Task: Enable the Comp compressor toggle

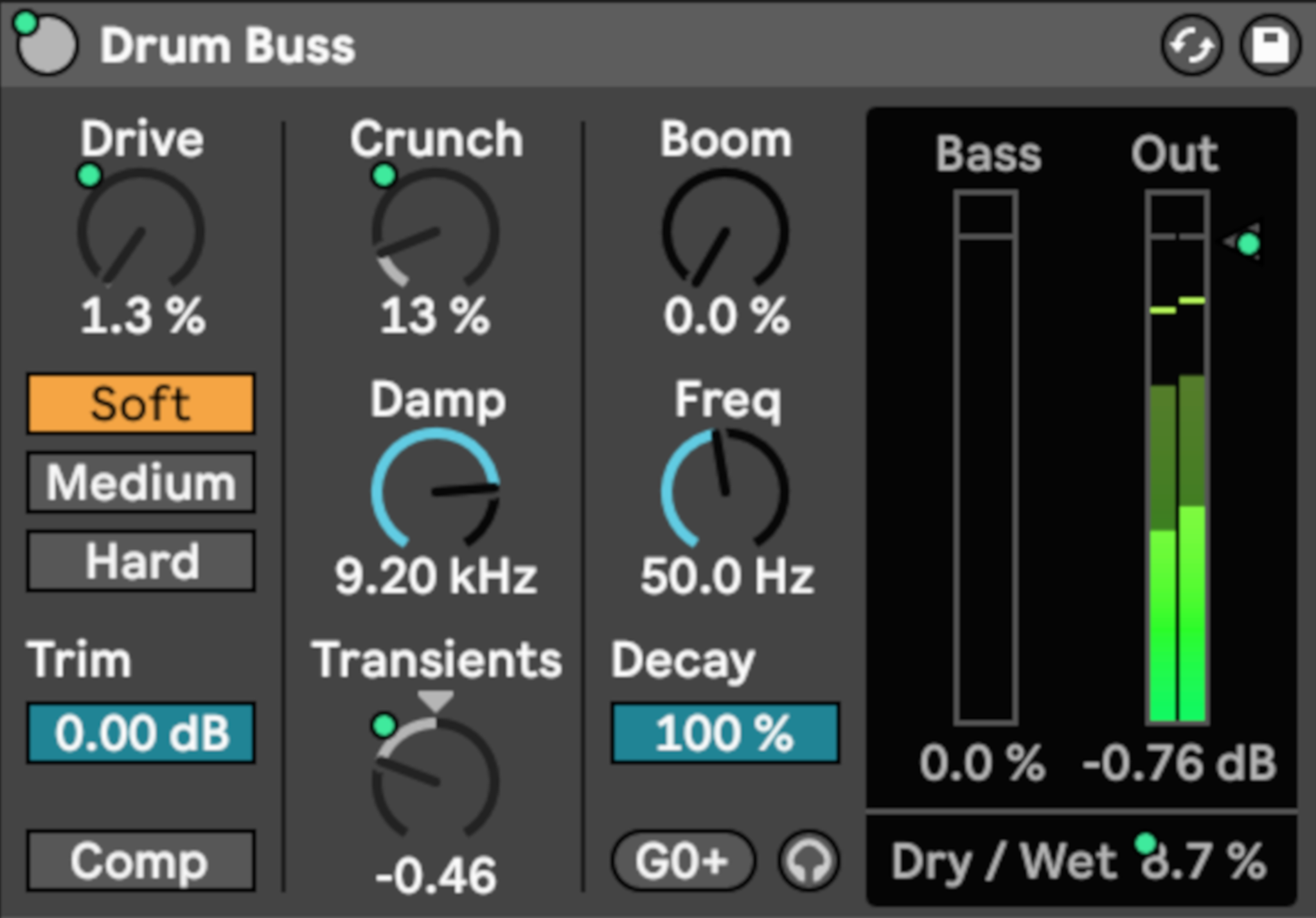Action: coord(141,861)
